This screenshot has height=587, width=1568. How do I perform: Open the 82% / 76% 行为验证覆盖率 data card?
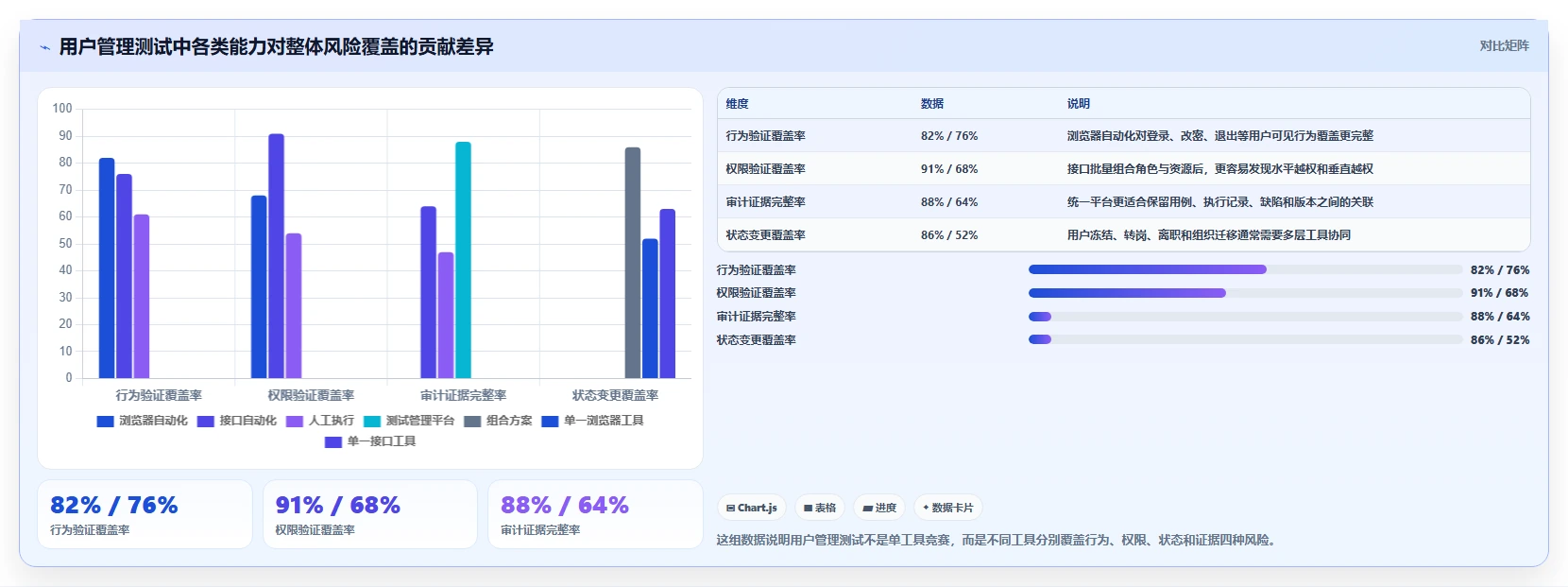pyautogui.click(x=145, y=514)
